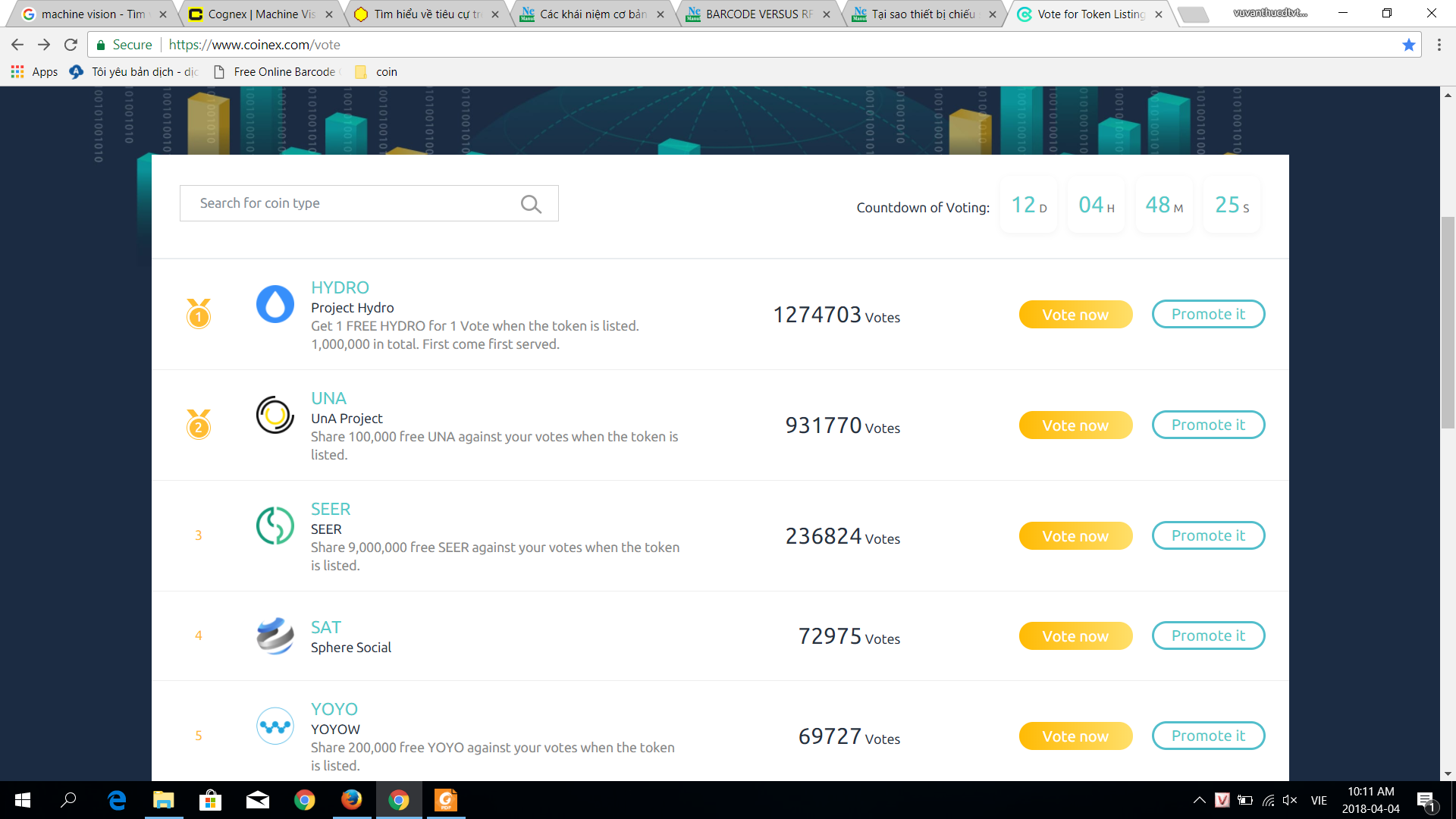
Task: Promote the SEER token
Action: [1207, 535]
